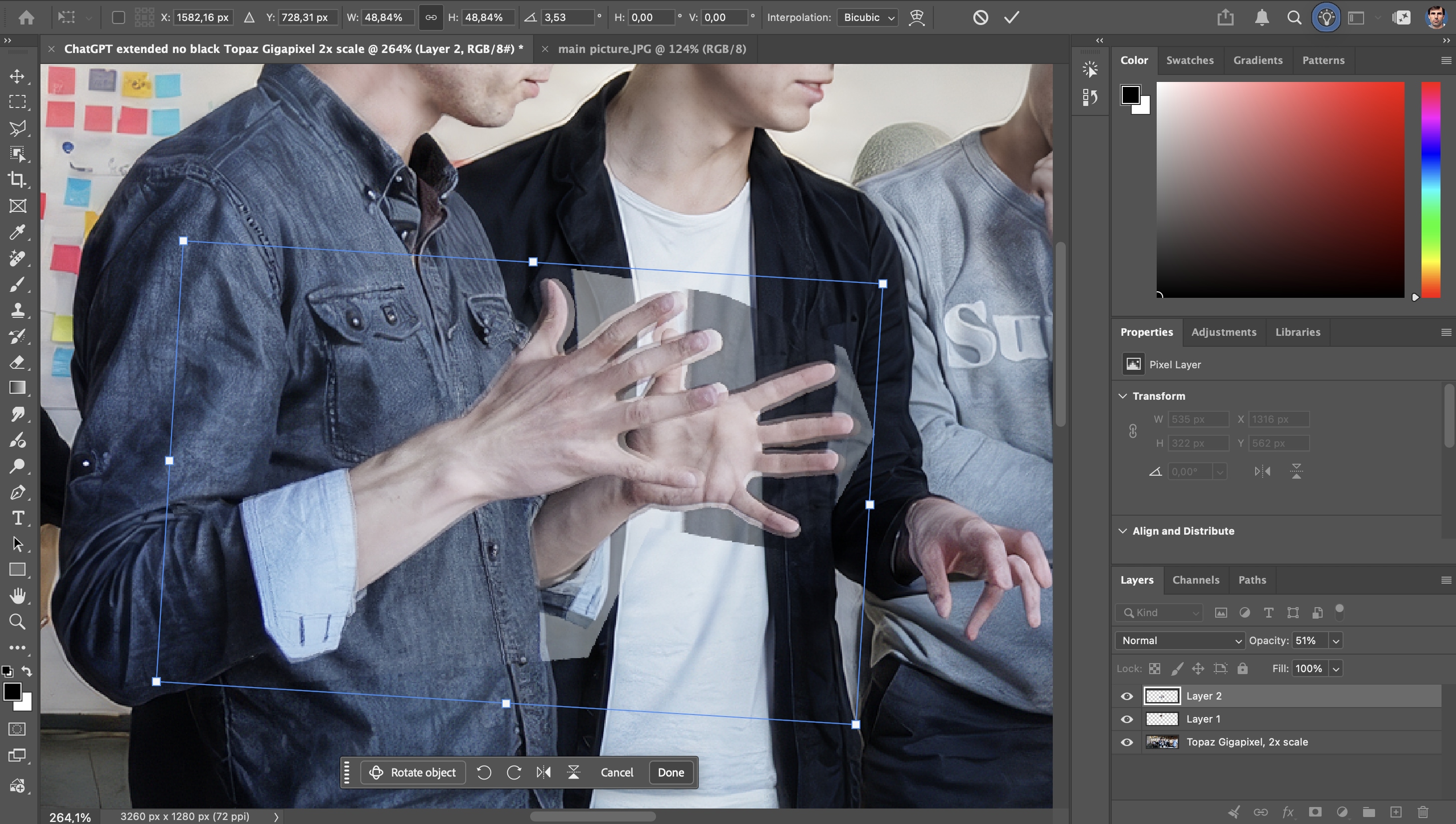Viewport: 1456px width, 824px height.
Task: Select the Eraser tool
Action: [17, 362]
